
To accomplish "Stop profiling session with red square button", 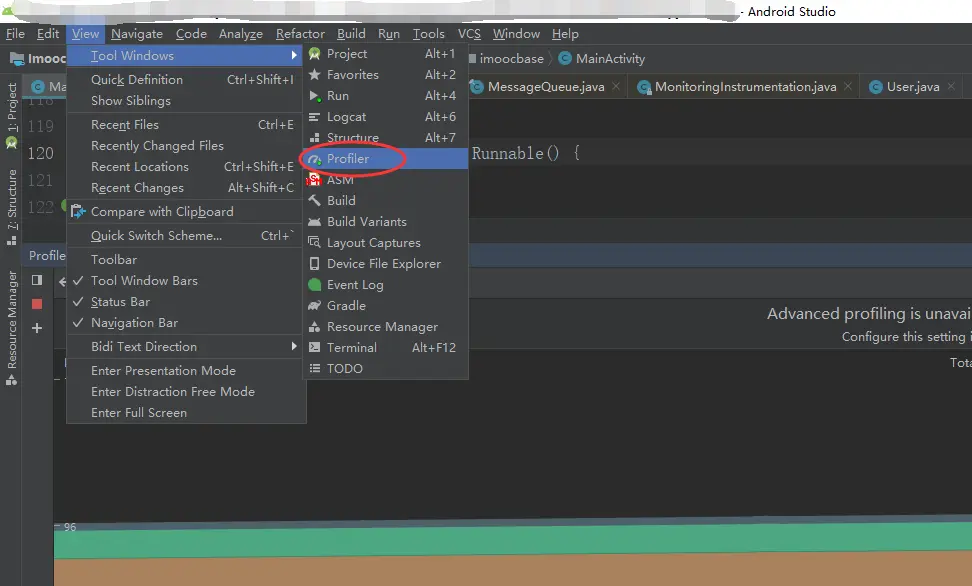I will (37, 304).
